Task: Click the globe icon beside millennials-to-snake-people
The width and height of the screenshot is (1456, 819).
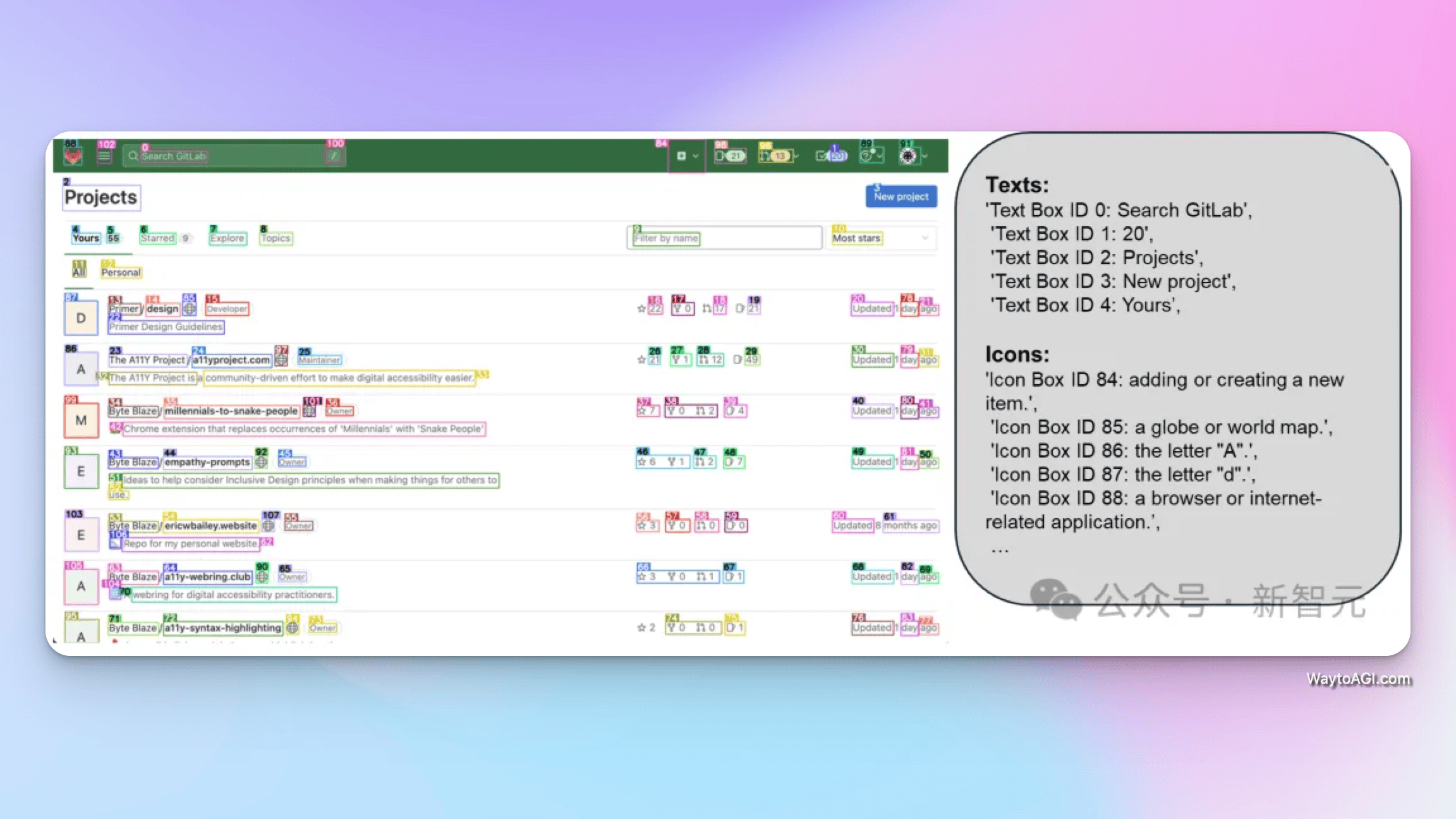Action: [309, 411]
